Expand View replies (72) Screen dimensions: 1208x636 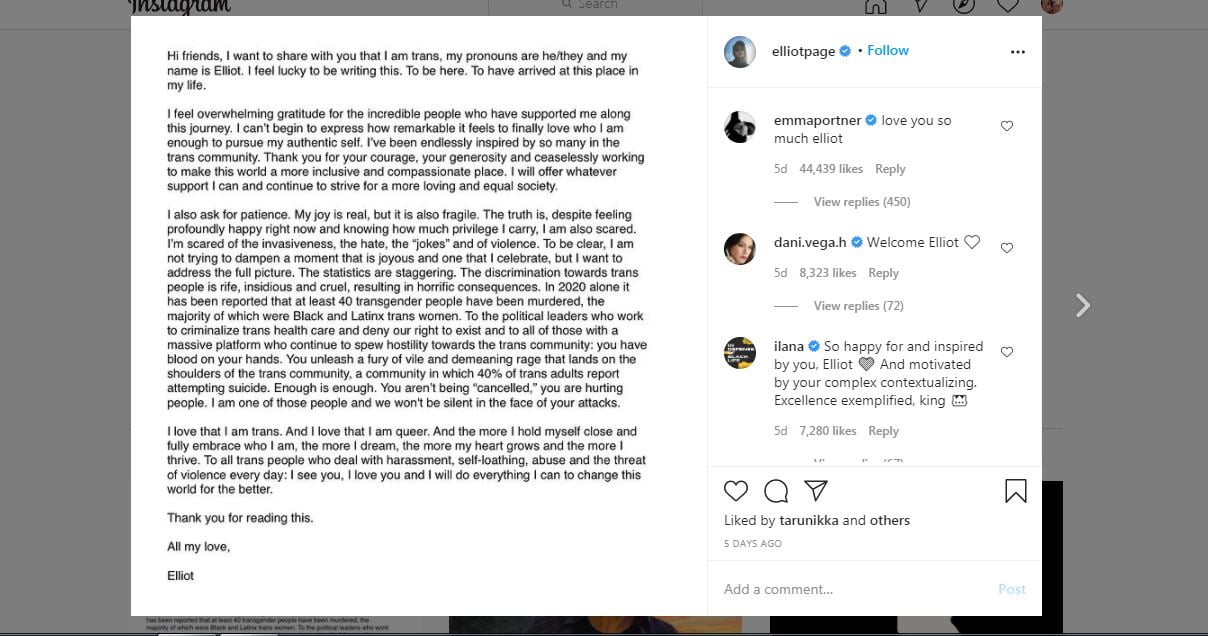(x=858, y=306)
